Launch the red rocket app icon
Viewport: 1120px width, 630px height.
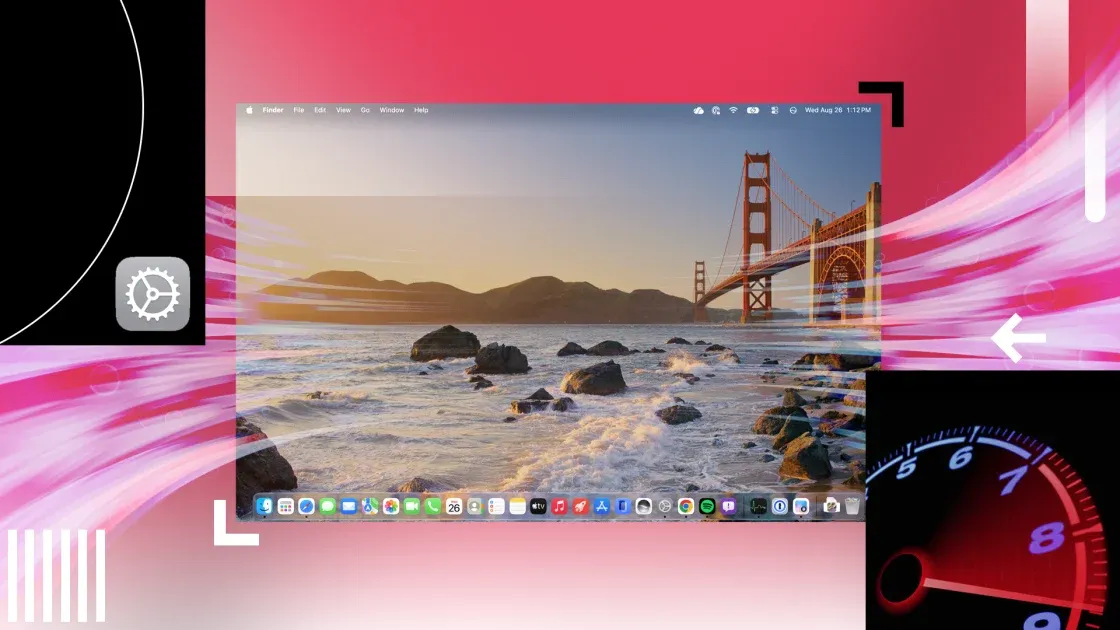(580, 506)
